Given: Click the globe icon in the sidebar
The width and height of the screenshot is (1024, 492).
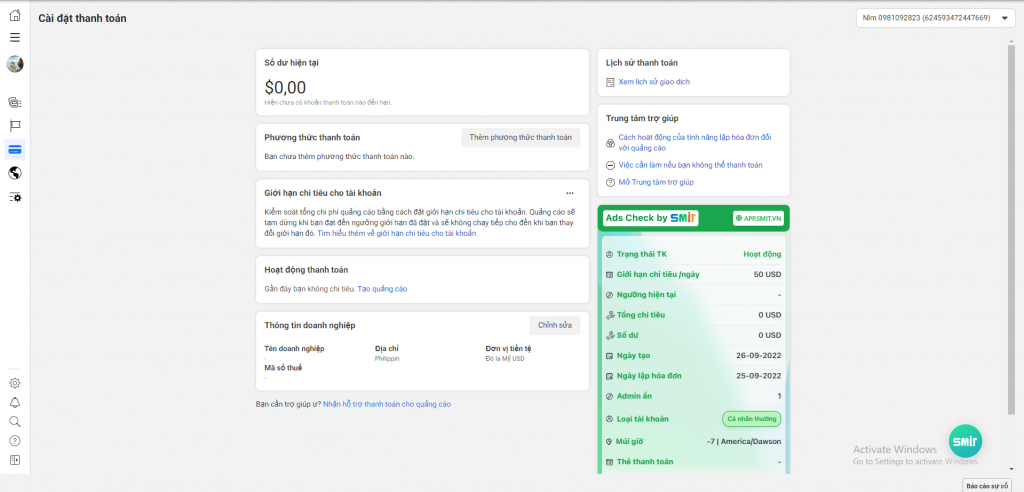Looking at the screenshot, I should (x=15, y=173).
